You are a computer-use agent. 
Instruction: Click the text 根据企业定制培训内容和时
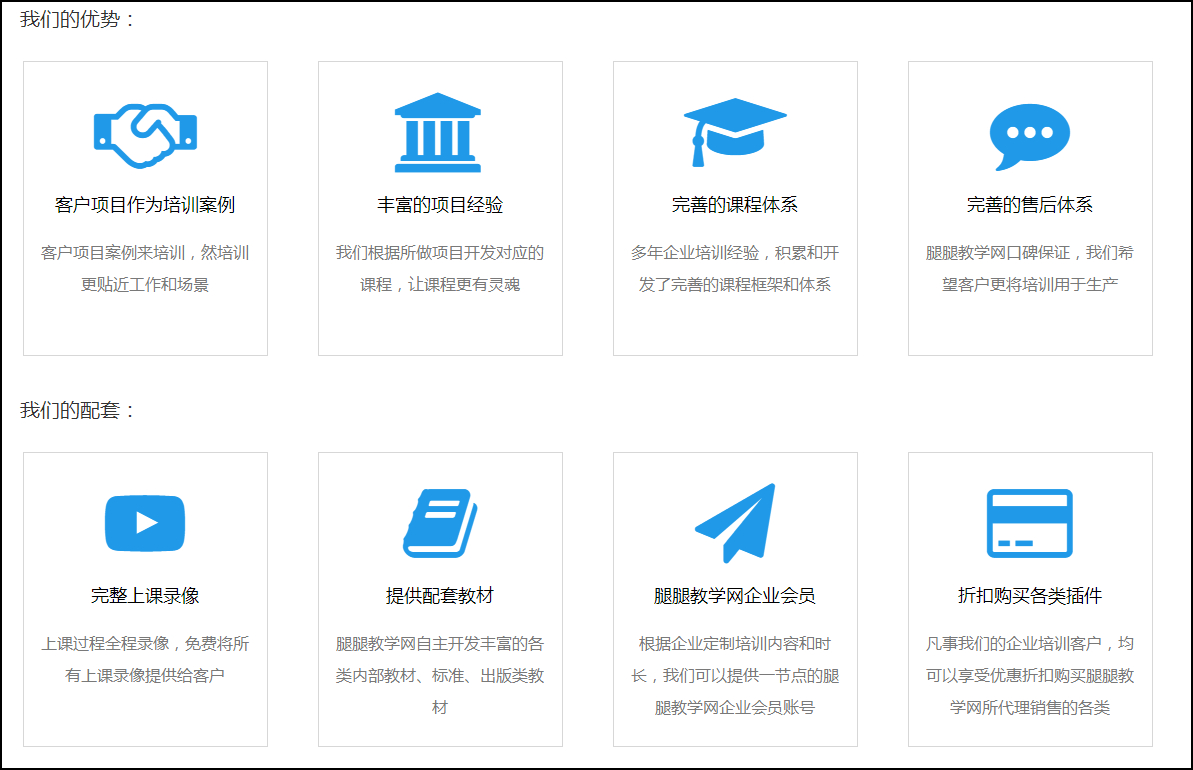735,644
